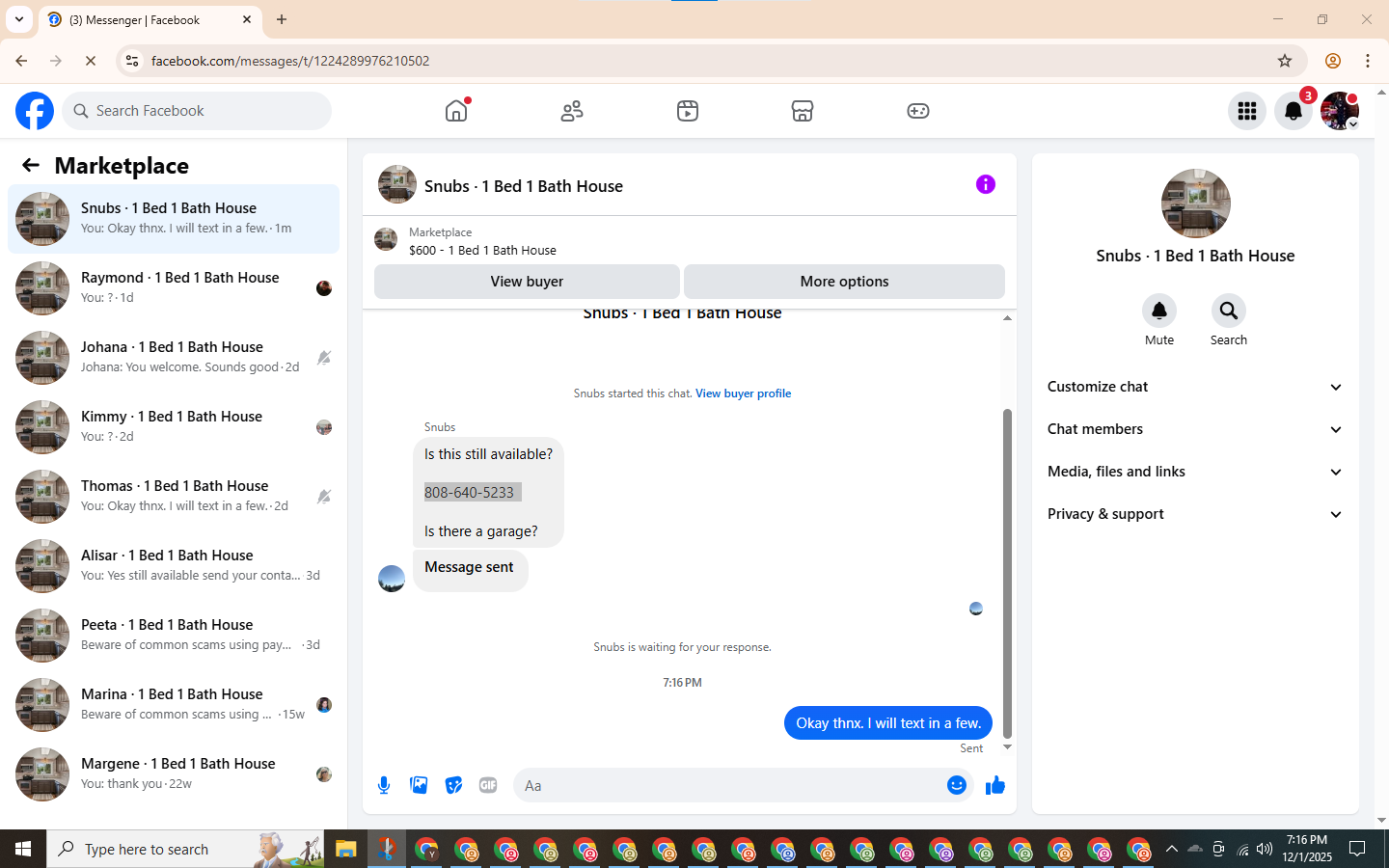Expand the Privacy & support section
This screenshot has width=1389, height=868.
pyautogui.click(x=1195, y=514)
